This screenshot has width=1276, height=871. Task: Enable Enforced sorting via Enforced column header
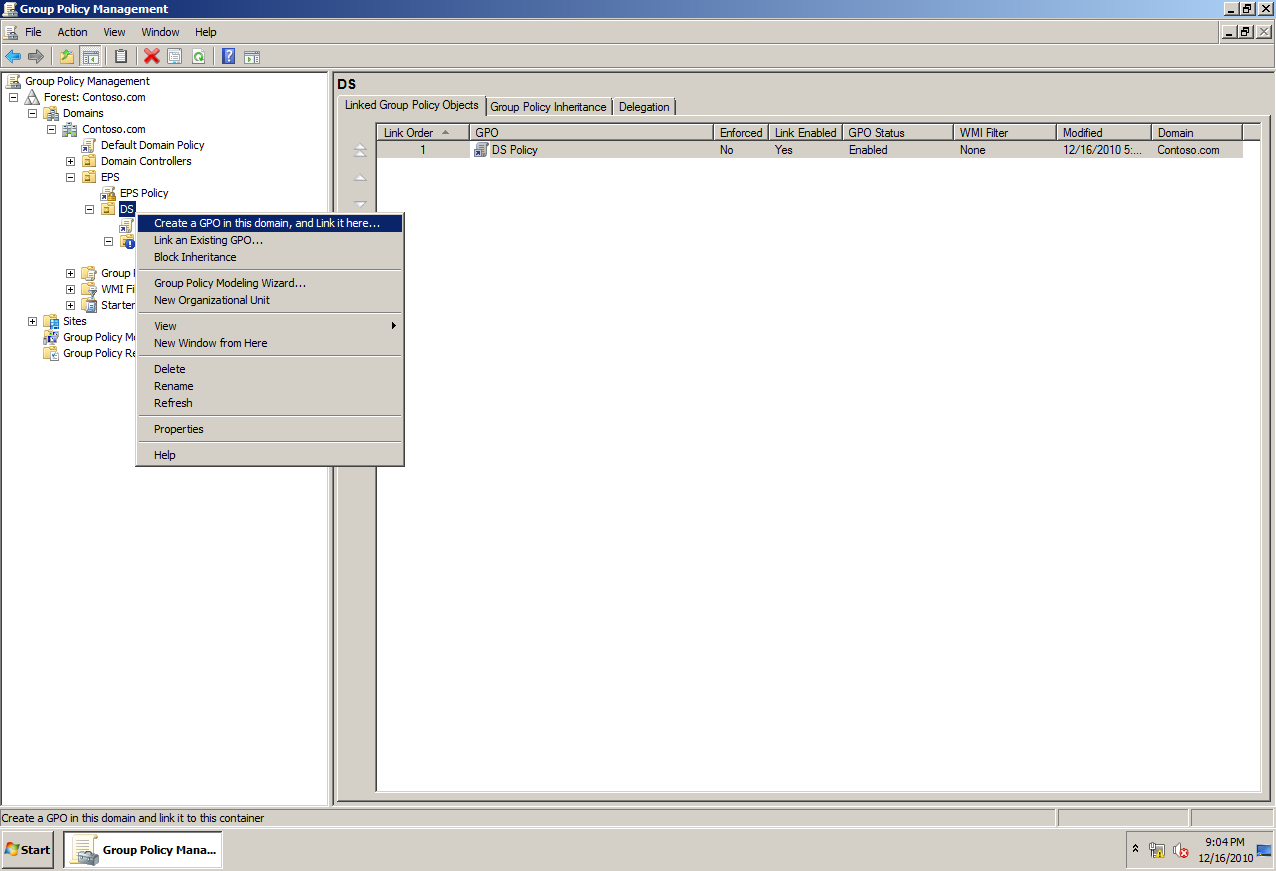pos(740,131)
